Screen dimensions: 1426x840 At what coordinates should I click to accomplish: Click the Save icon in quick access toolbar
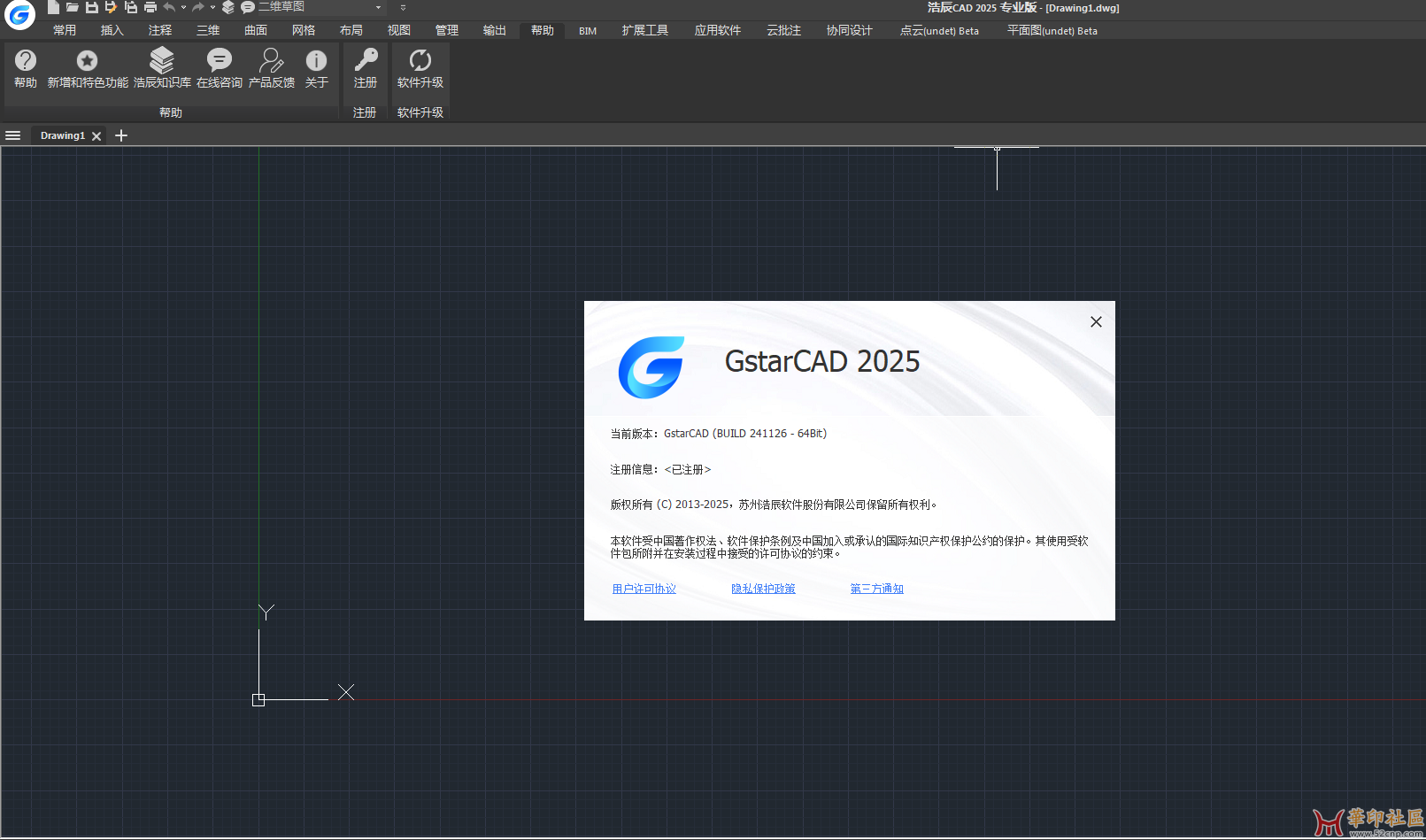[x=91, y=7]
